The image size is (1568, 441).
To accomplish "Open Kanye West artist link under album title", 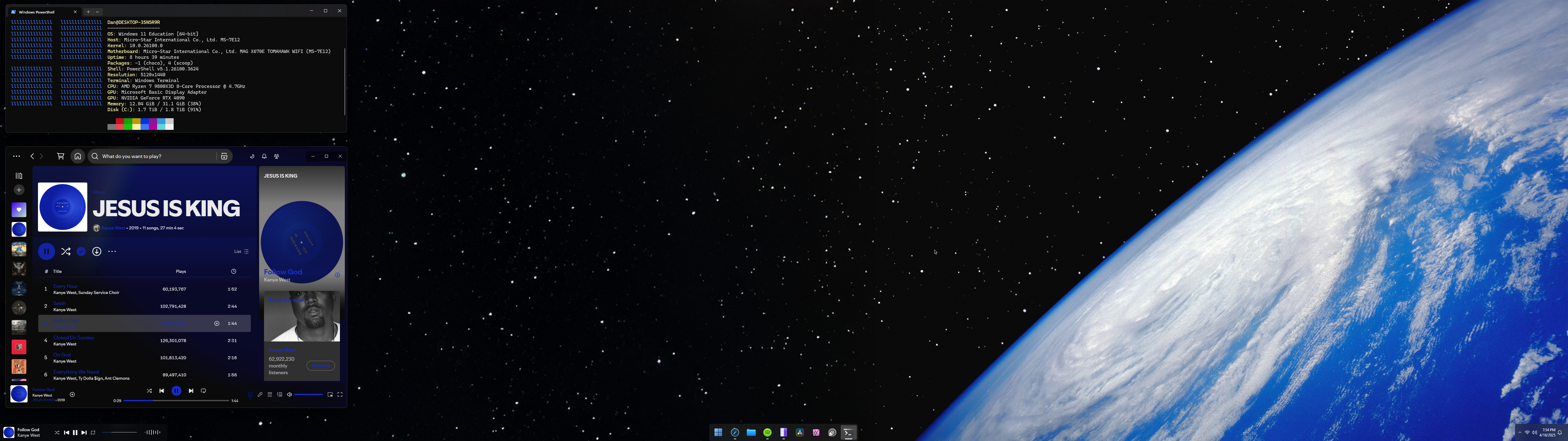I will tap(113, 228).
